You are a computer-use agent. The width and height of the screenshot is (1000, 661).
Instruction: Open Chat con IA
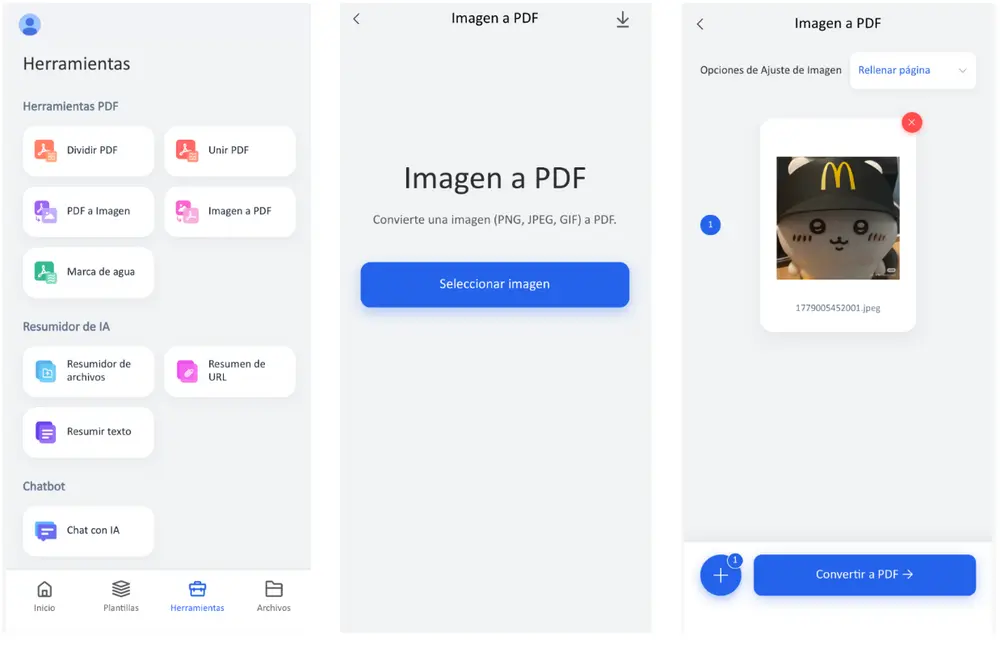coord(88,531)
